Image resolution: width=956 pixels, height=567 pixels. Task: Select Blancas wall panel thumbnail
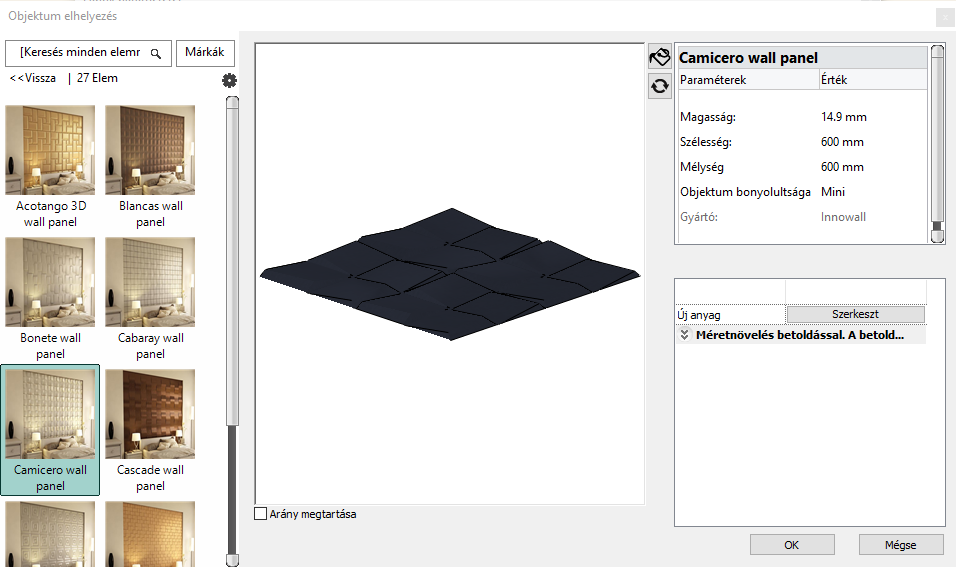(150, 150)
